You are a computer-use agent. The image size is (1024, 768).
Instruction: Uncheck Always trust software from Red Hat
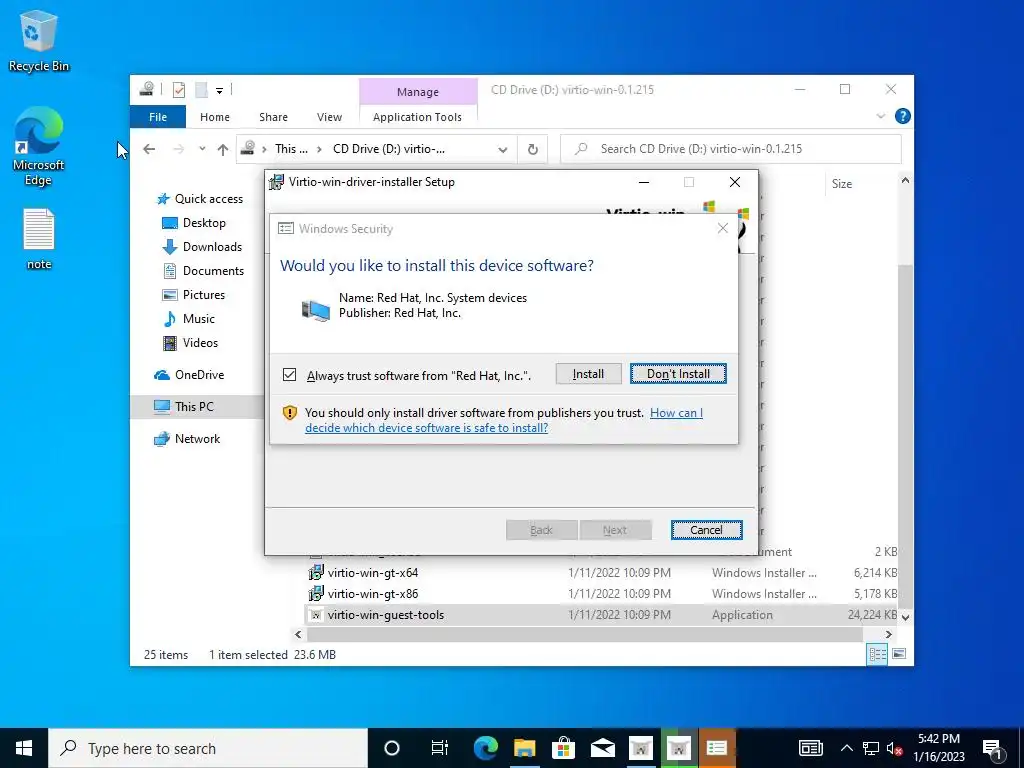(289, 375)
